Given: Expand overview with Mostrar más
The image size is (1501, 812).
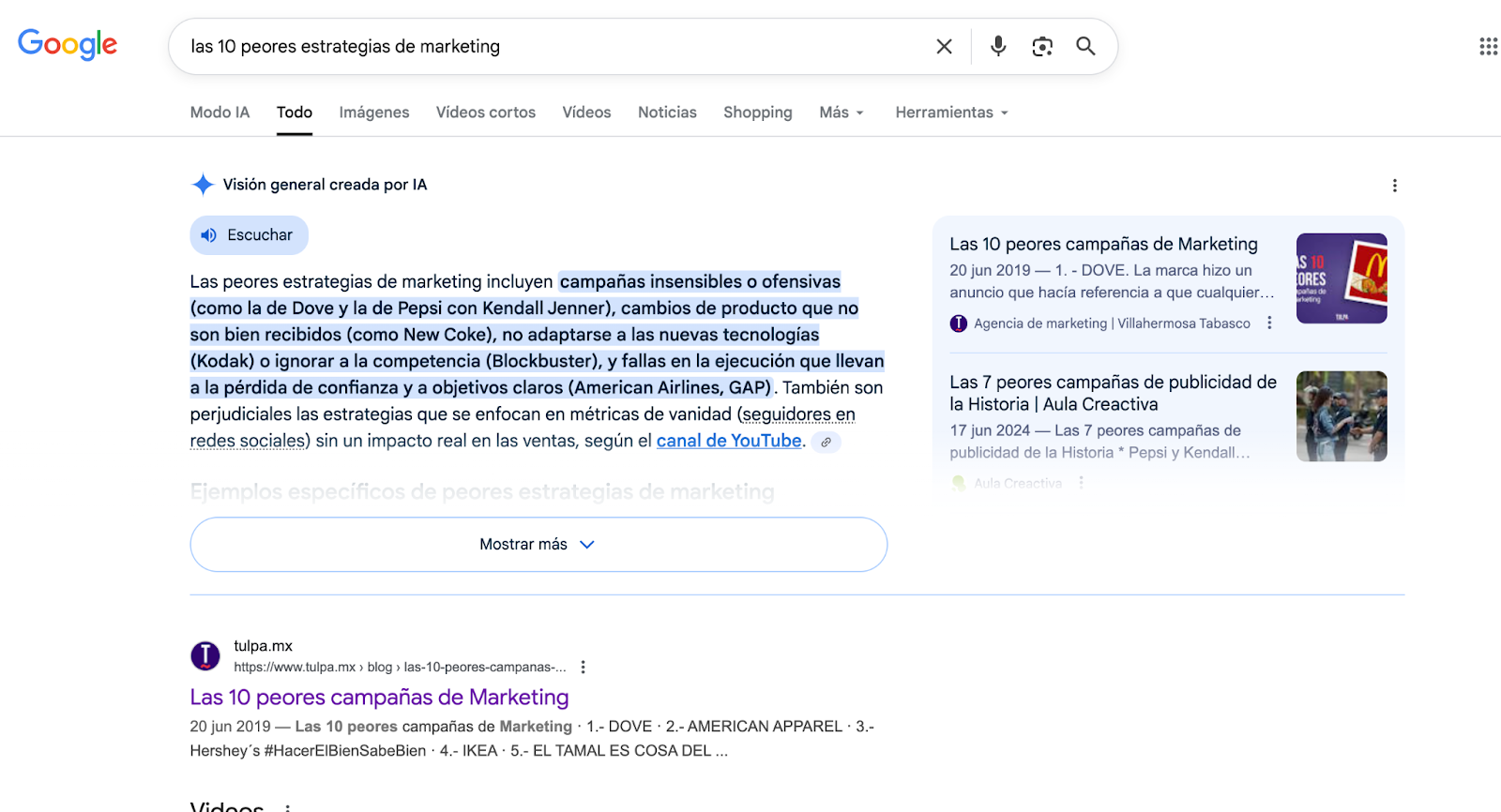Looking at the screenshot, I should click(x=538, y=545).
